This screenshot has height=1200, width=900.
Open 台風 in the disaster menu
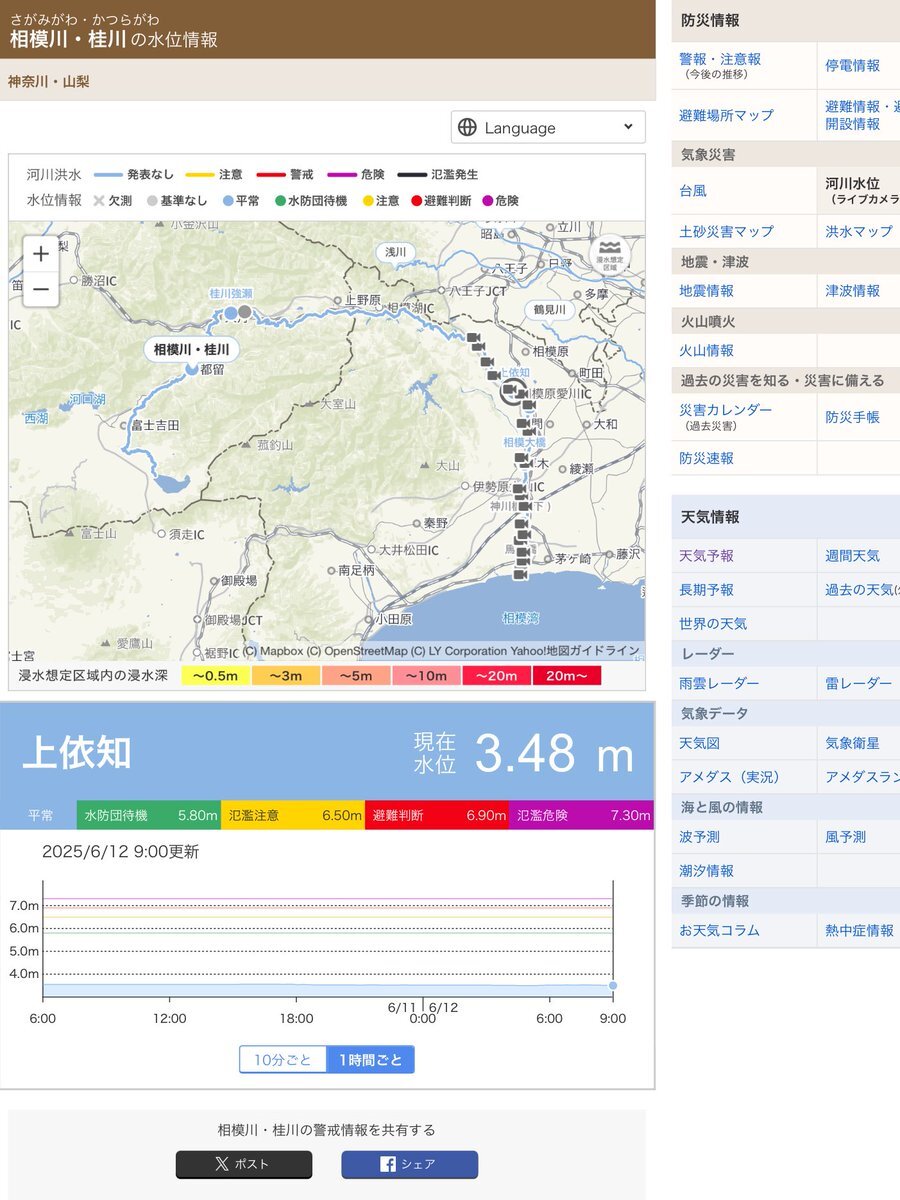tap(693, 190)
